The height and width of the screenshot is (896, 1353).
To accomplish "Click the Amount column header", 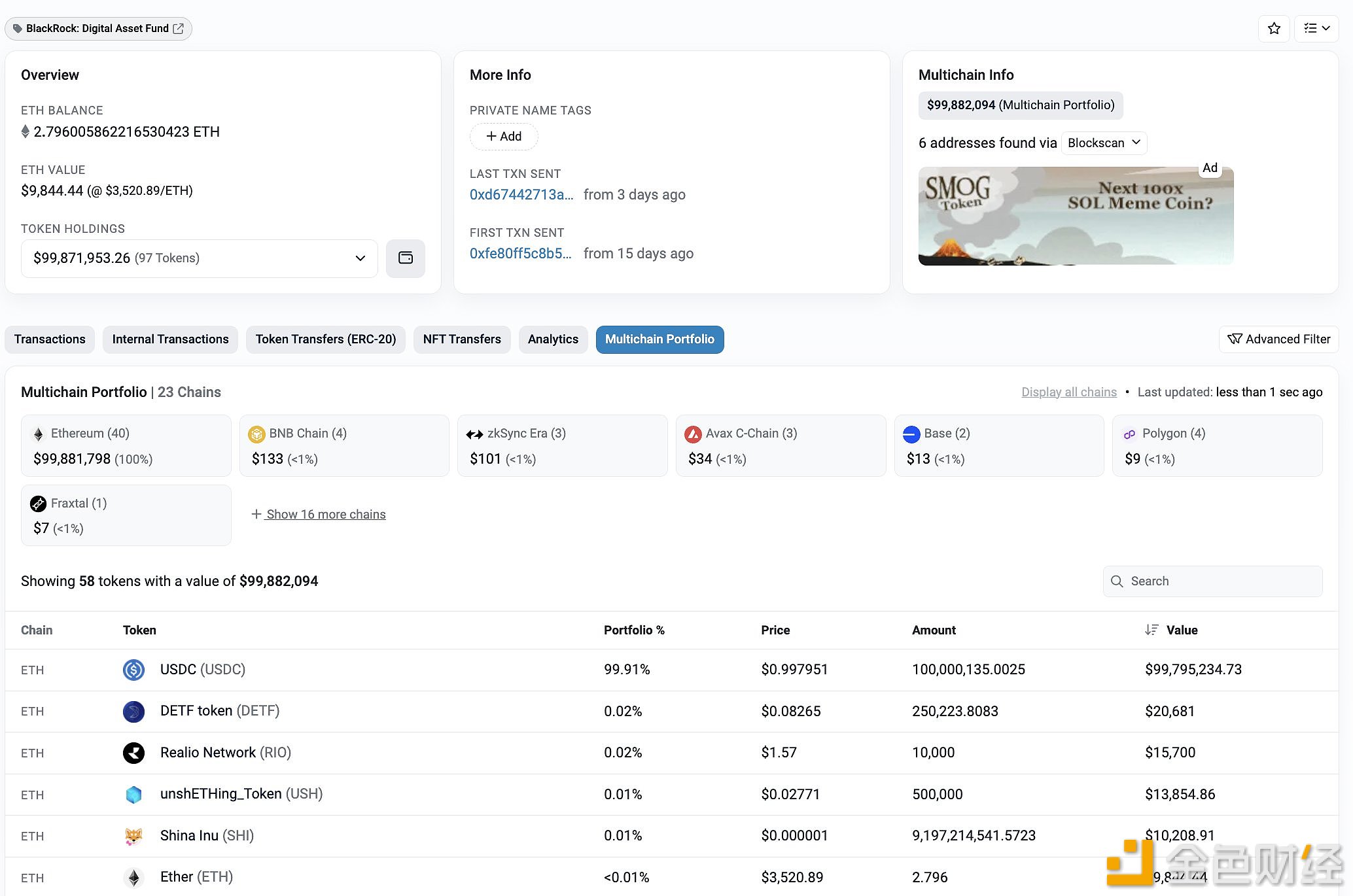I will tap(934, 630).
